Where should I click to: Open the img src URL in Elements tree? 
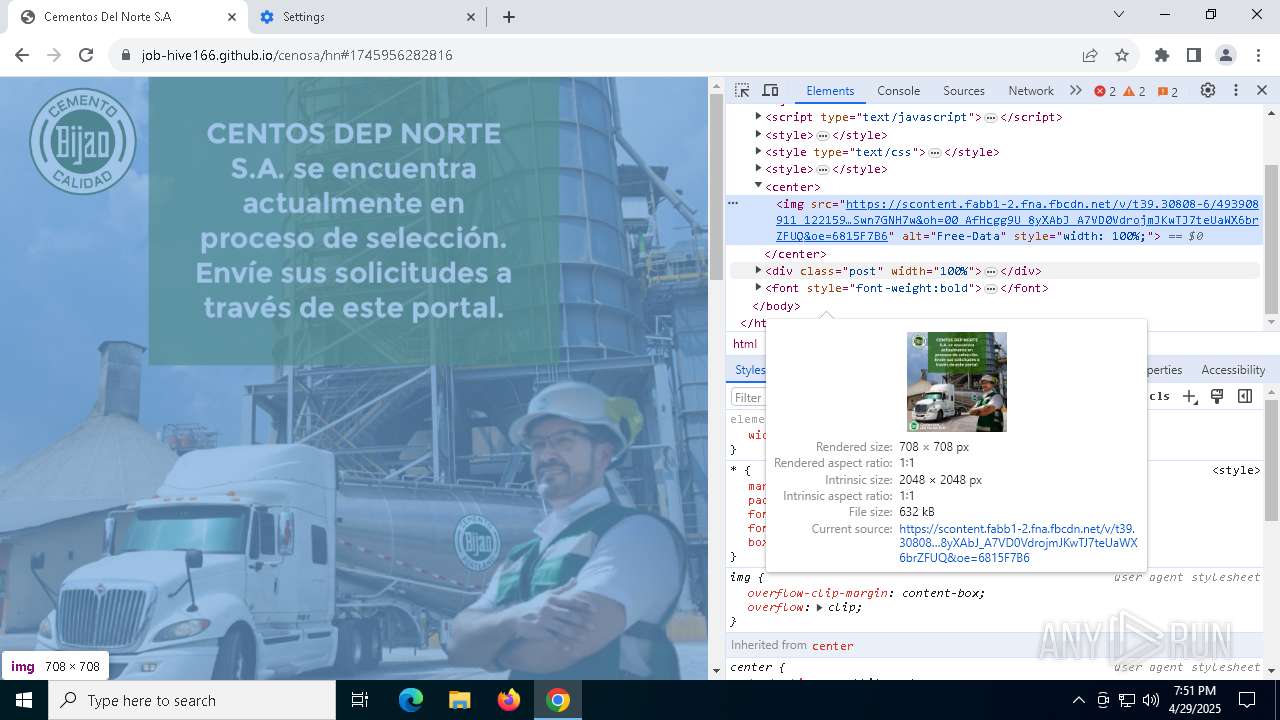[x=1017, y=220]
